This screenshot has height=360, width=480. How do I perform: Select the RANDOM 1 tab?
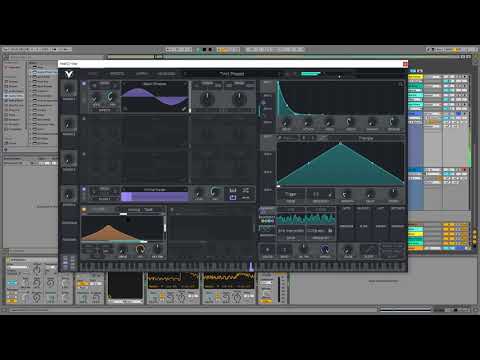point(267,211)
